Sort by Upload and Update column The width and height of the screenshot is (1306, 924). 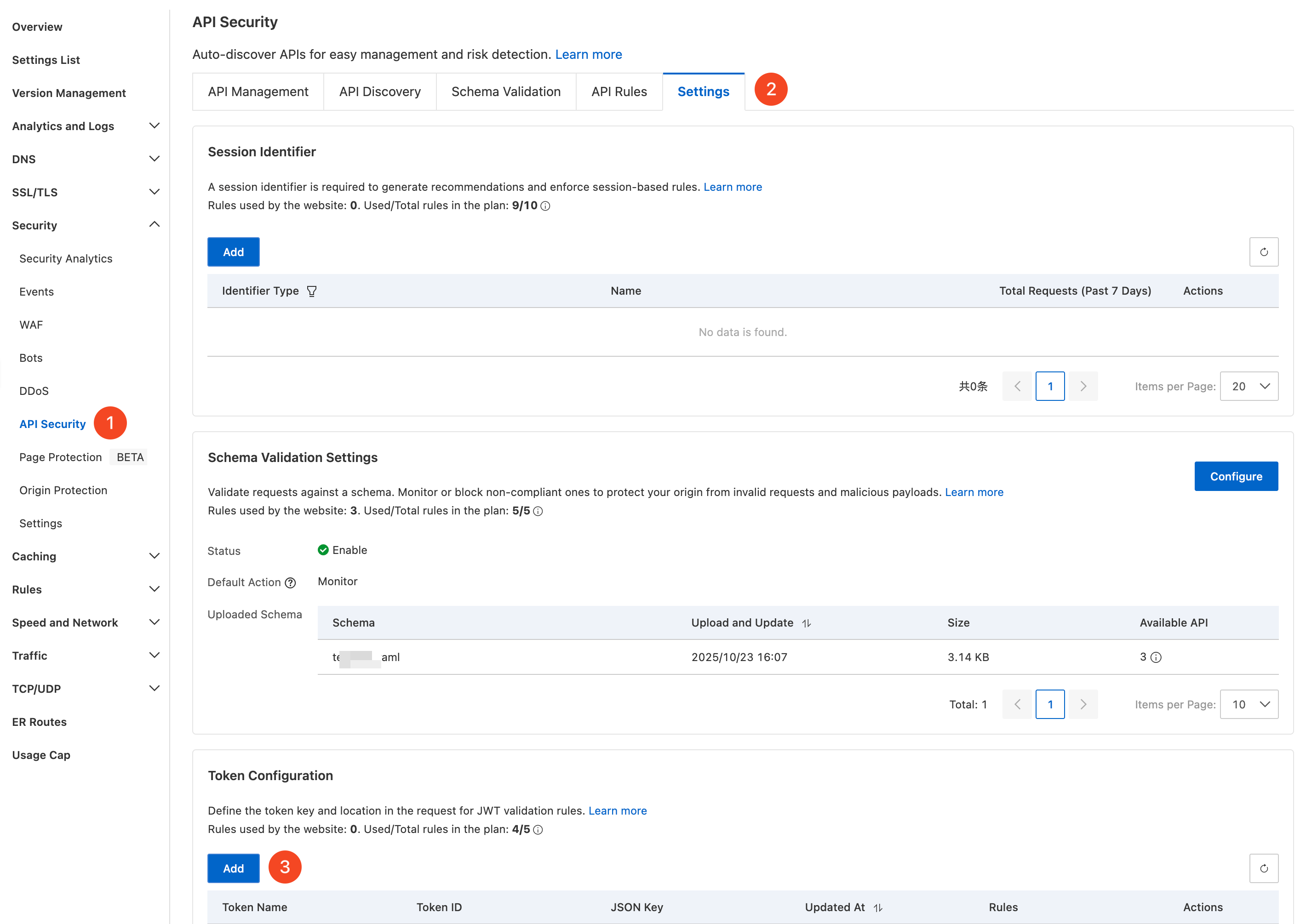coord(806,623)
